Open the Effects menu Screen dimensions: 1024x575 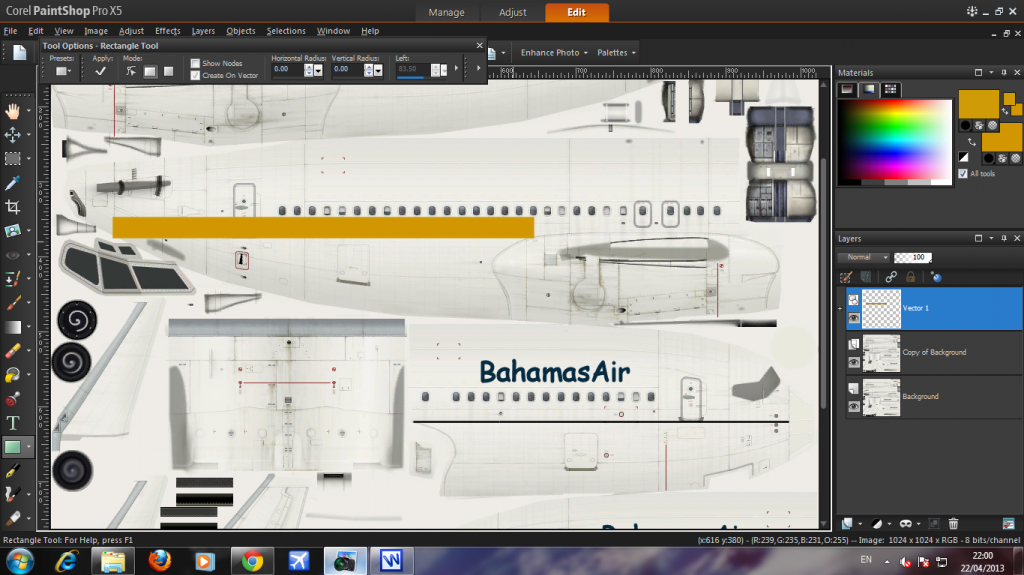167,31
